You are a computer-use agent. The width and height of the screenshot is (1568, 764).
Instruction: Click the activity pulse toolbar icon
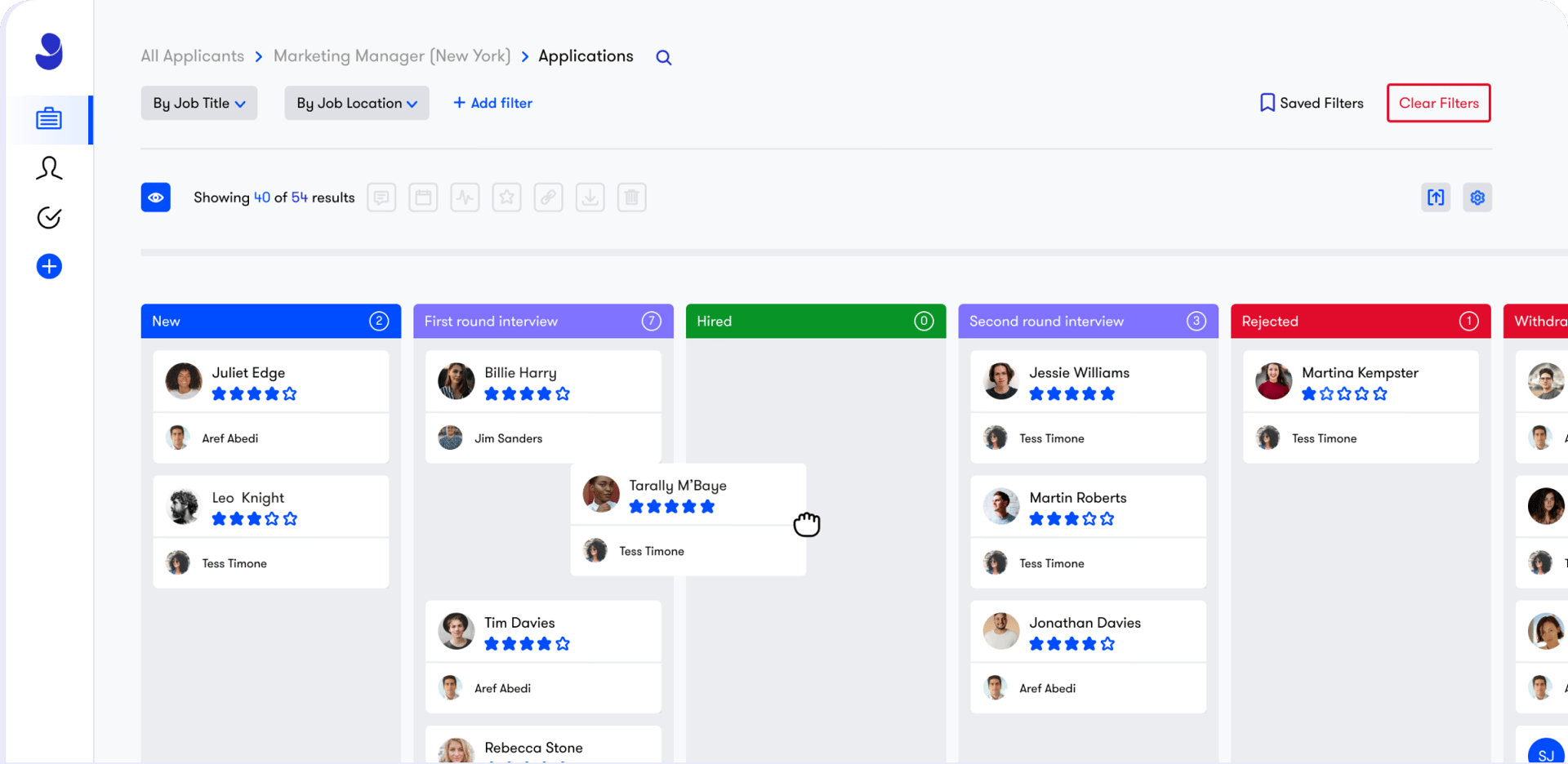coord(465,198)
